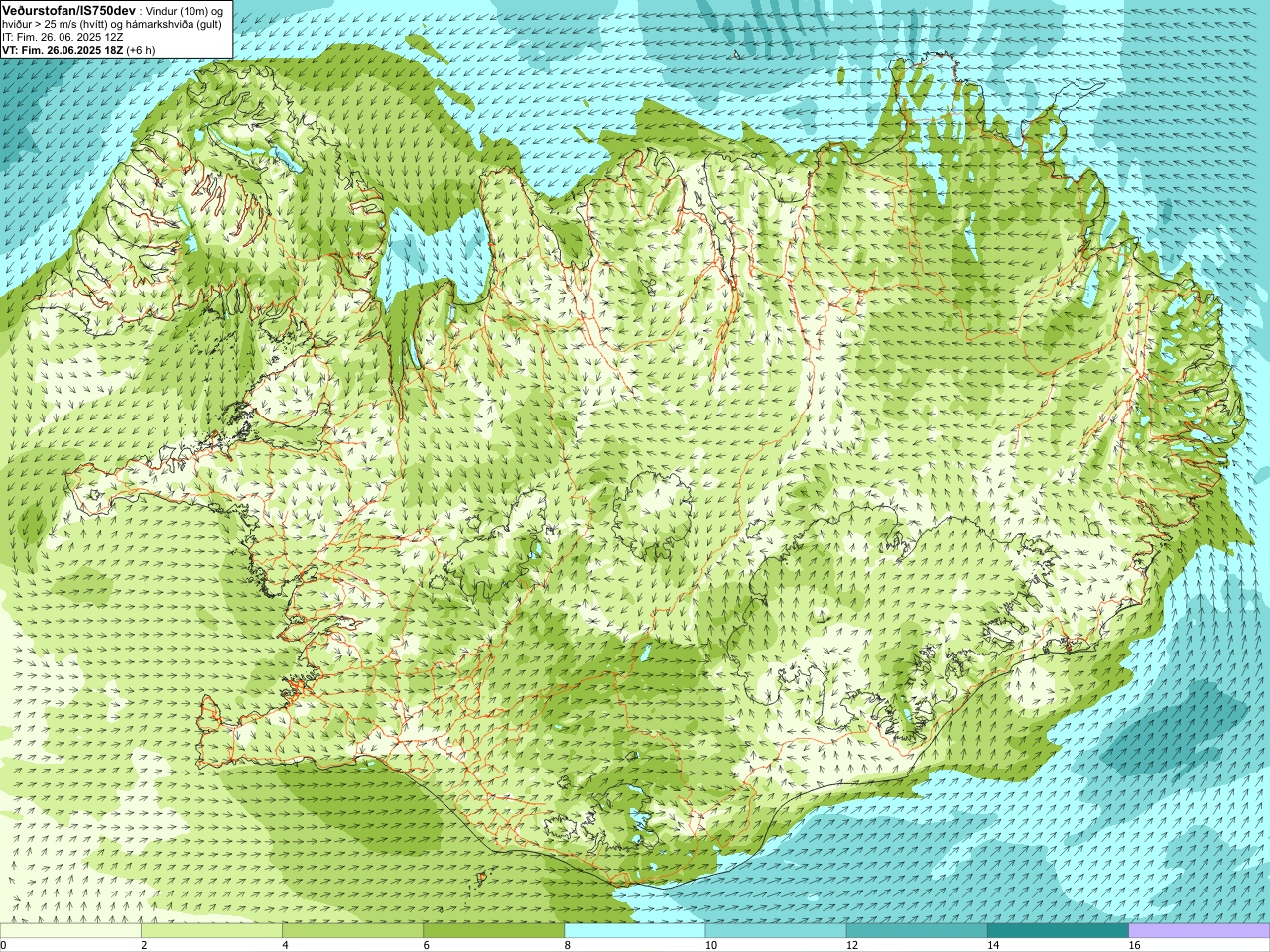The height and width of the screenshot is (952, 1270).
Task: Click the lavender above-16 m/s legend swatch
Action: click(1200, 931)
